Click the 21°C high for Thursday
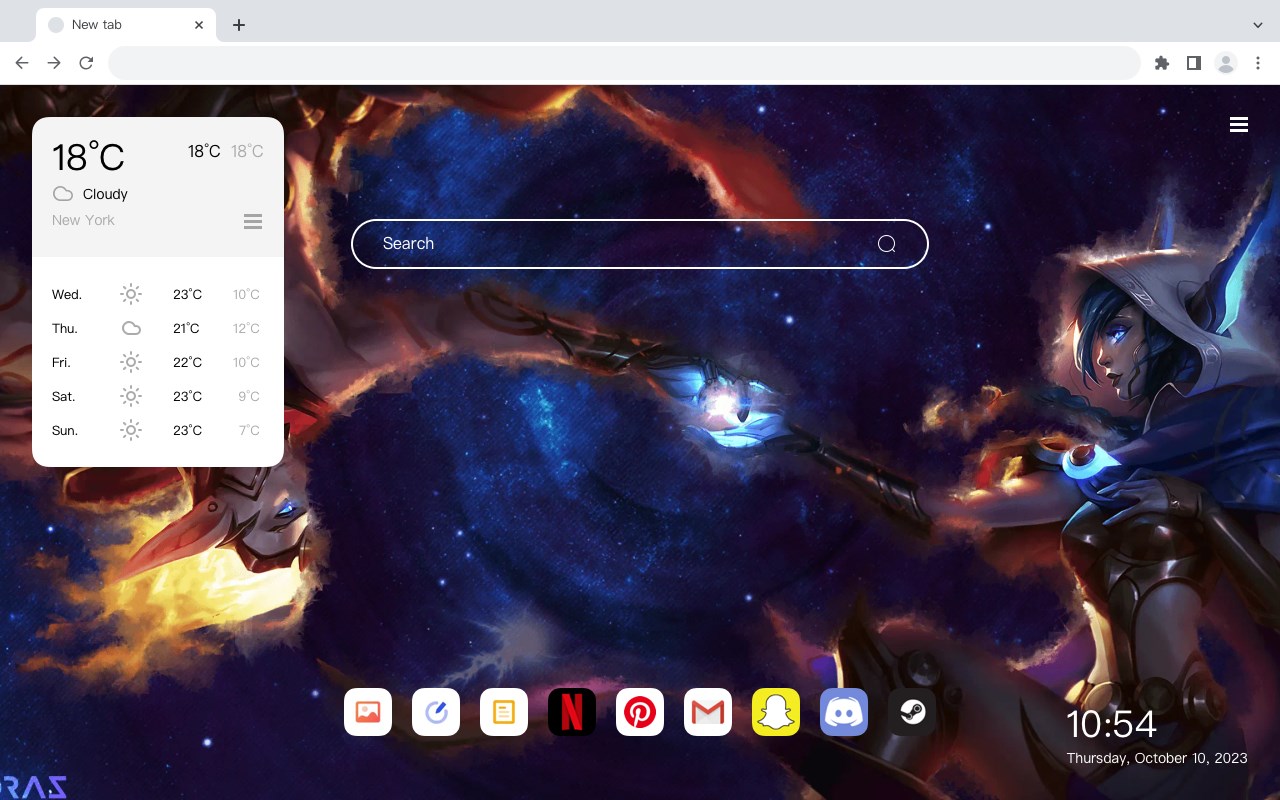This screenshot has height=800, width=1280. (186, 328)
